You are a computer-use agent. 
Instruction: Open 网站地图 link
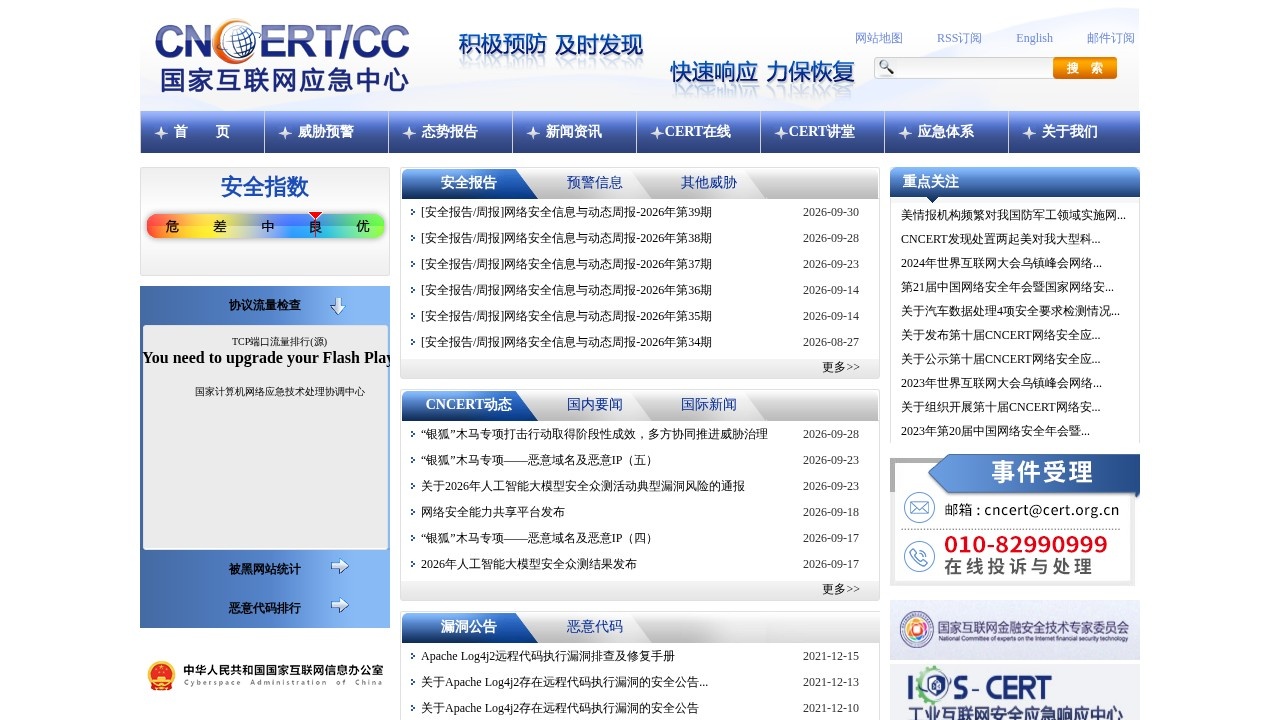[x=879, y=38]
